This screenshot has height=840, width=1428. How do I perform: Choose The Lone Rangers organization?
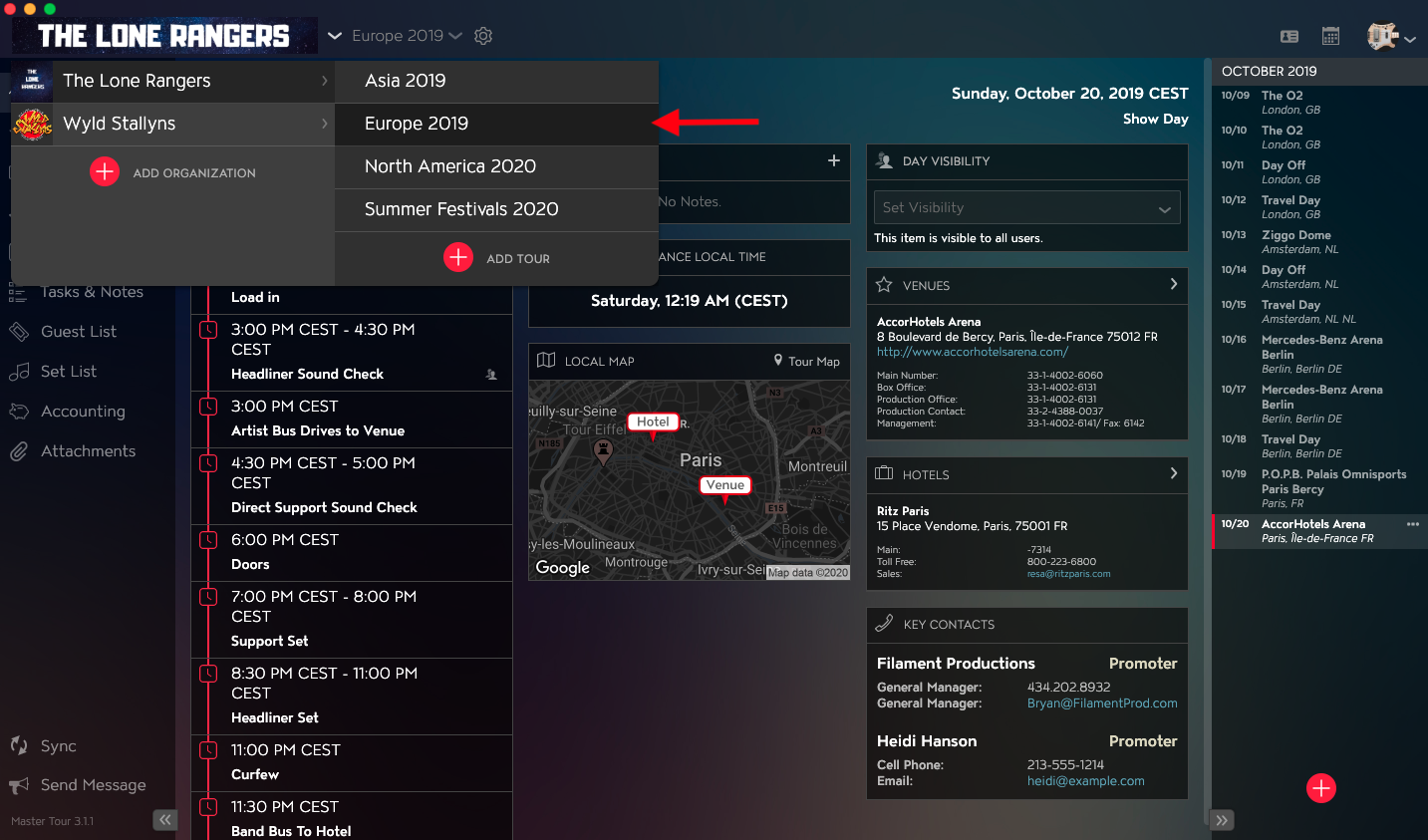pyautogui.click(x=172, y=81)
